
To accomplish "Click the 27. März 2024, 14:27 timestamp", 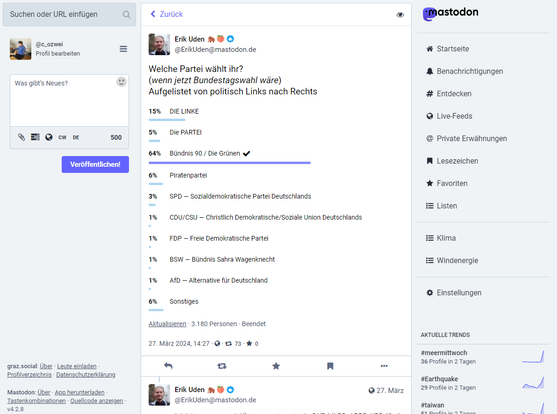I will coord(179,344).
